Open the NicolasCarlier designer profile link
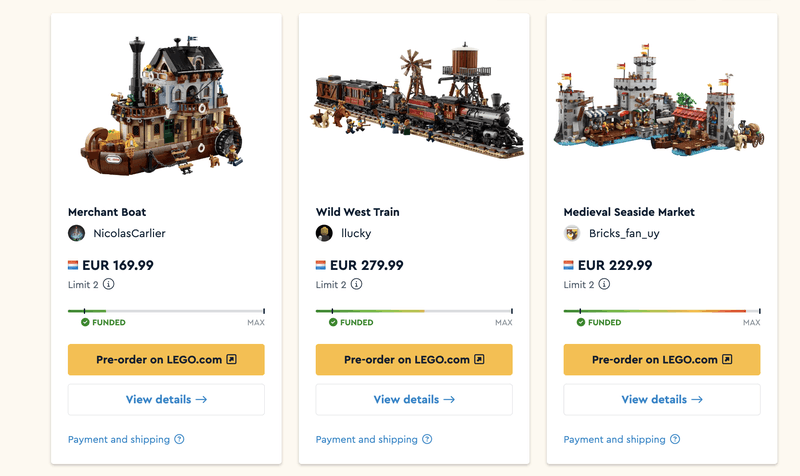 pyautogui.click(x=129, y=233)
